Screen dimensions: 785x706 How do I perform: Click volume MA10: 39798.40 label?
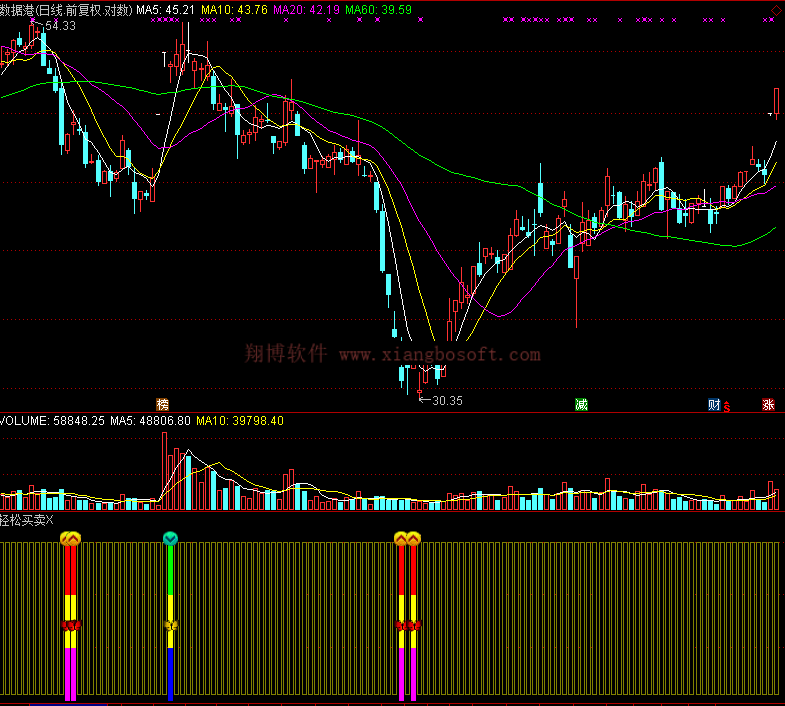(x=240, y=421)
